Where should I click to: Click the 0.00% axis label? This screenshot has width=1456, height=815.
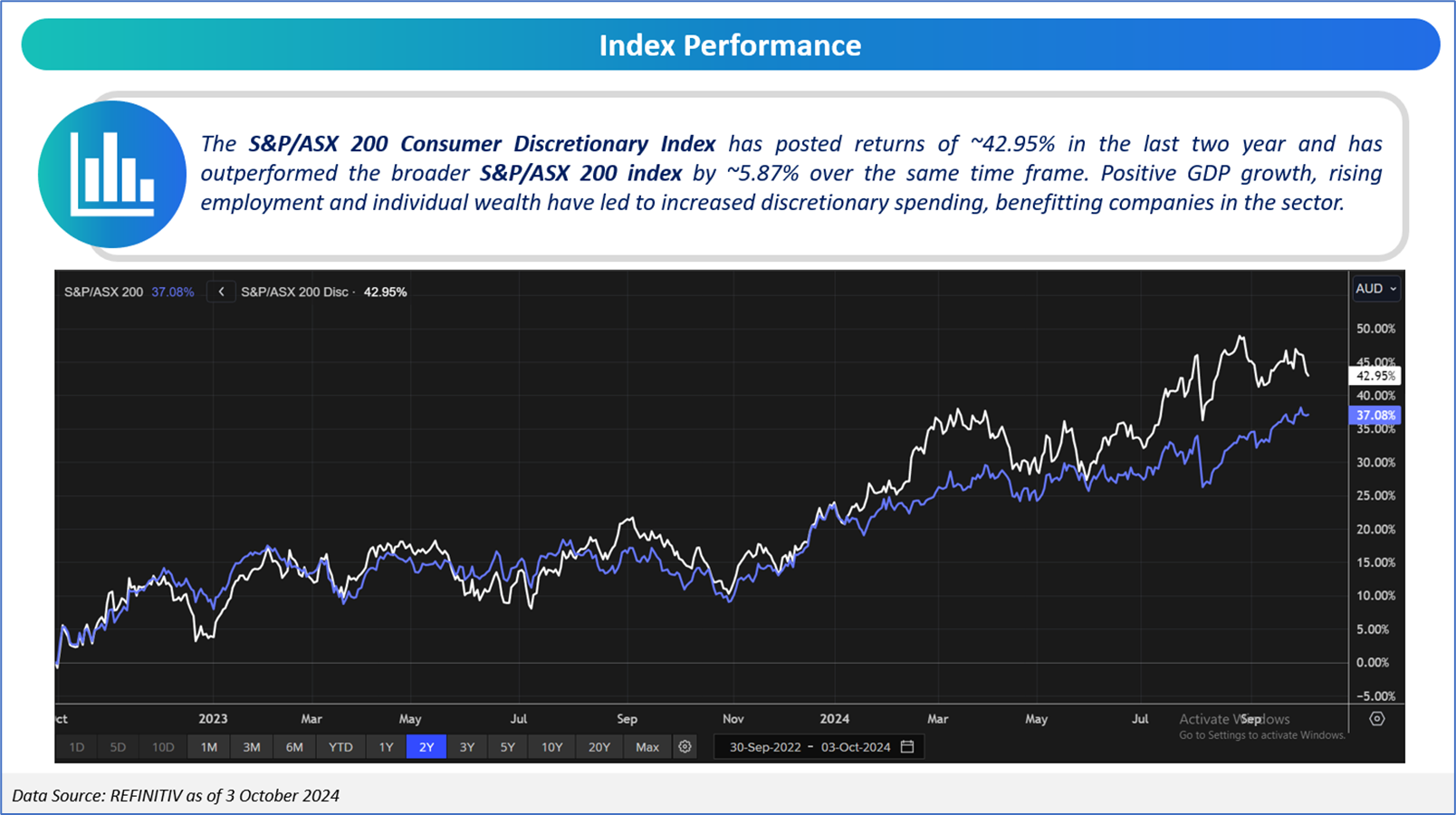click(1373, 663)
